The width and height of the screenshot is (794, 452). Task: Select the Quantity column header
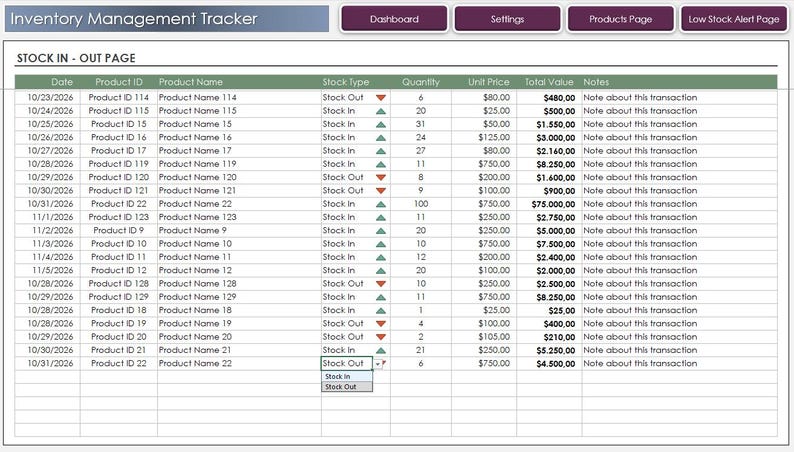[421, 82]
